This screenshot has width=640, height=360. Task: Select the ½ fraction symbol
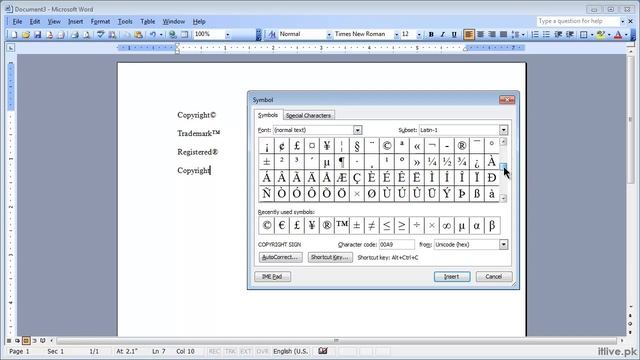[x=447, y=162]
